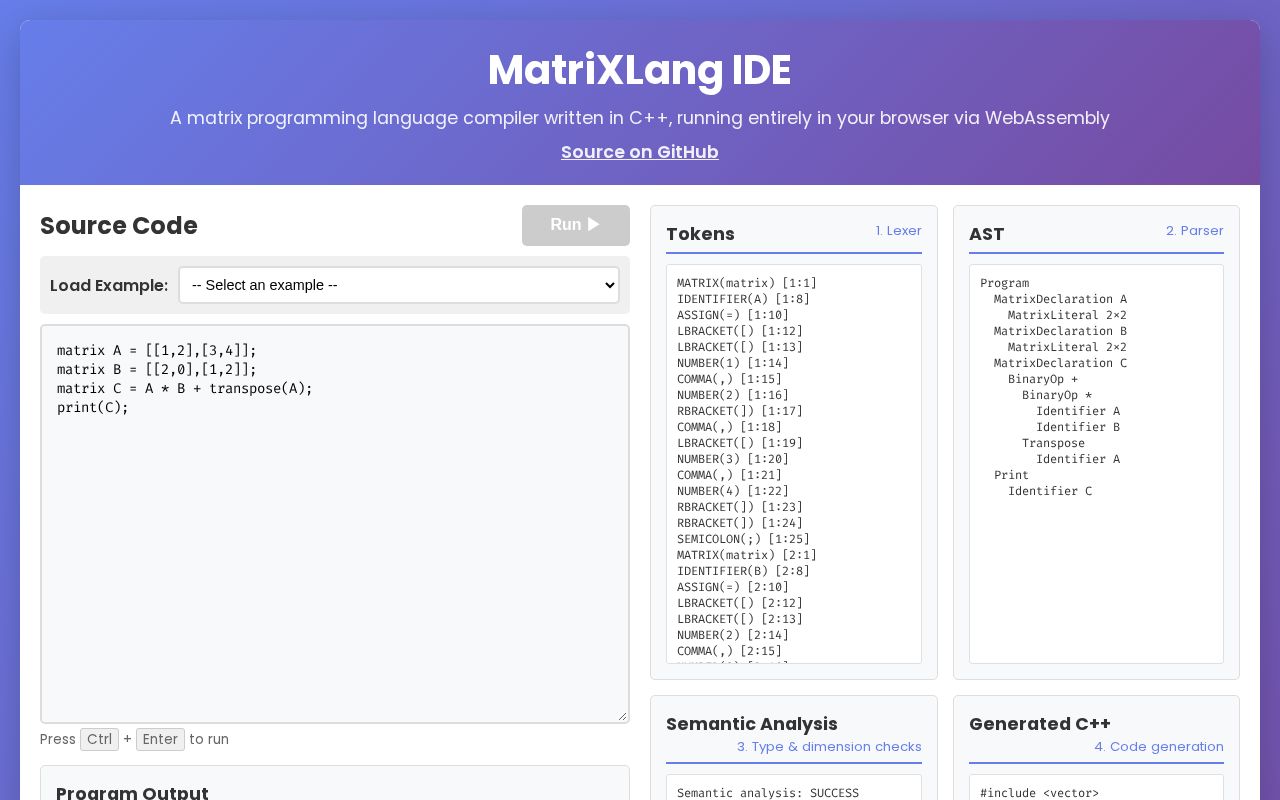Viewport: 1280px width, 800px height.
Task: Click the '1. Lexer' stage label
Action: pyautogui.click(x=898, y=231)
